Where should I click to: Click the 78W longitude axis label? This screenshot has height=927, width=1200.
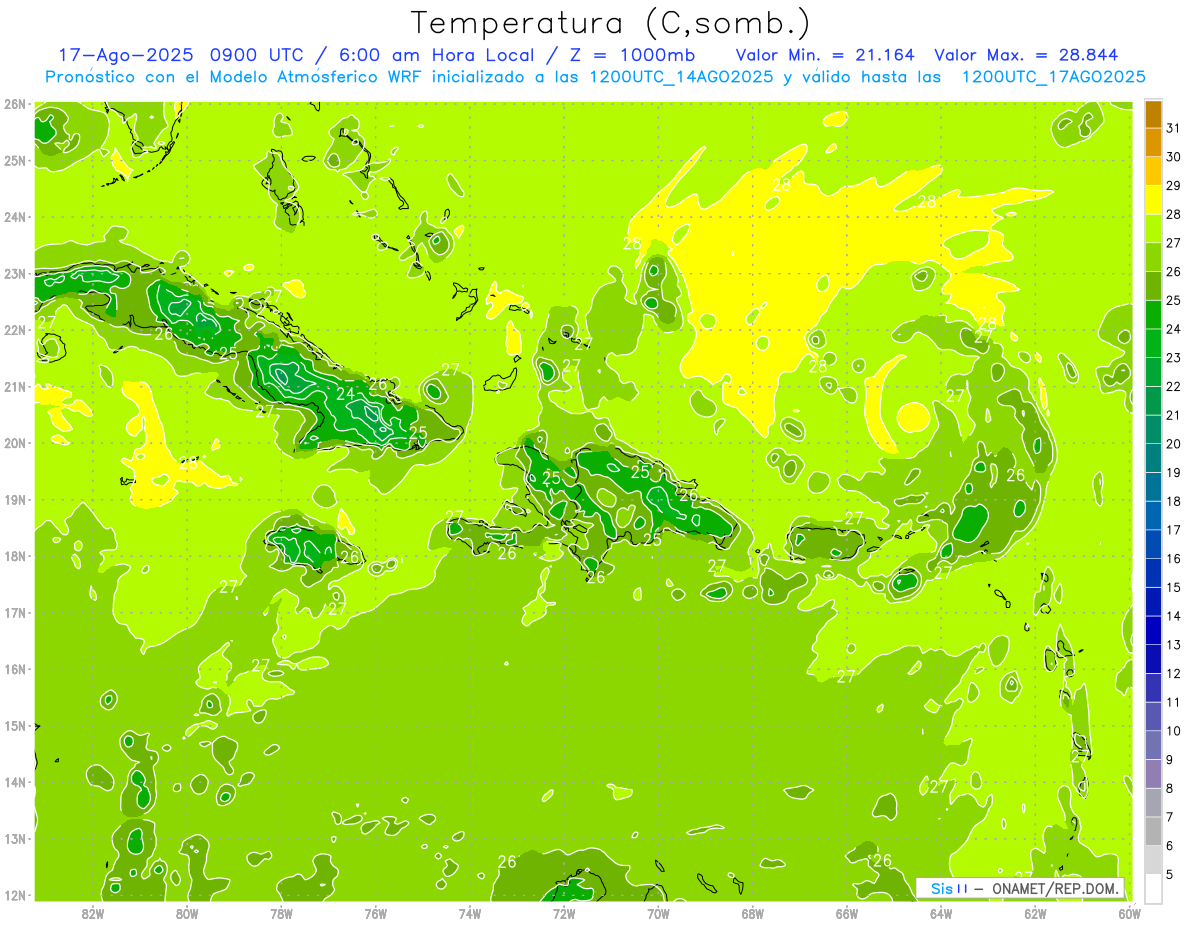click(281, 913)
